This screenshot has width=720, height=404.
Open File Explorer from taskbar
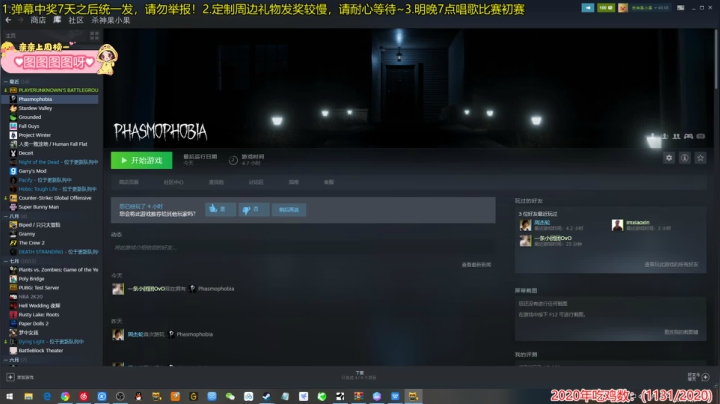pos(28,396)
